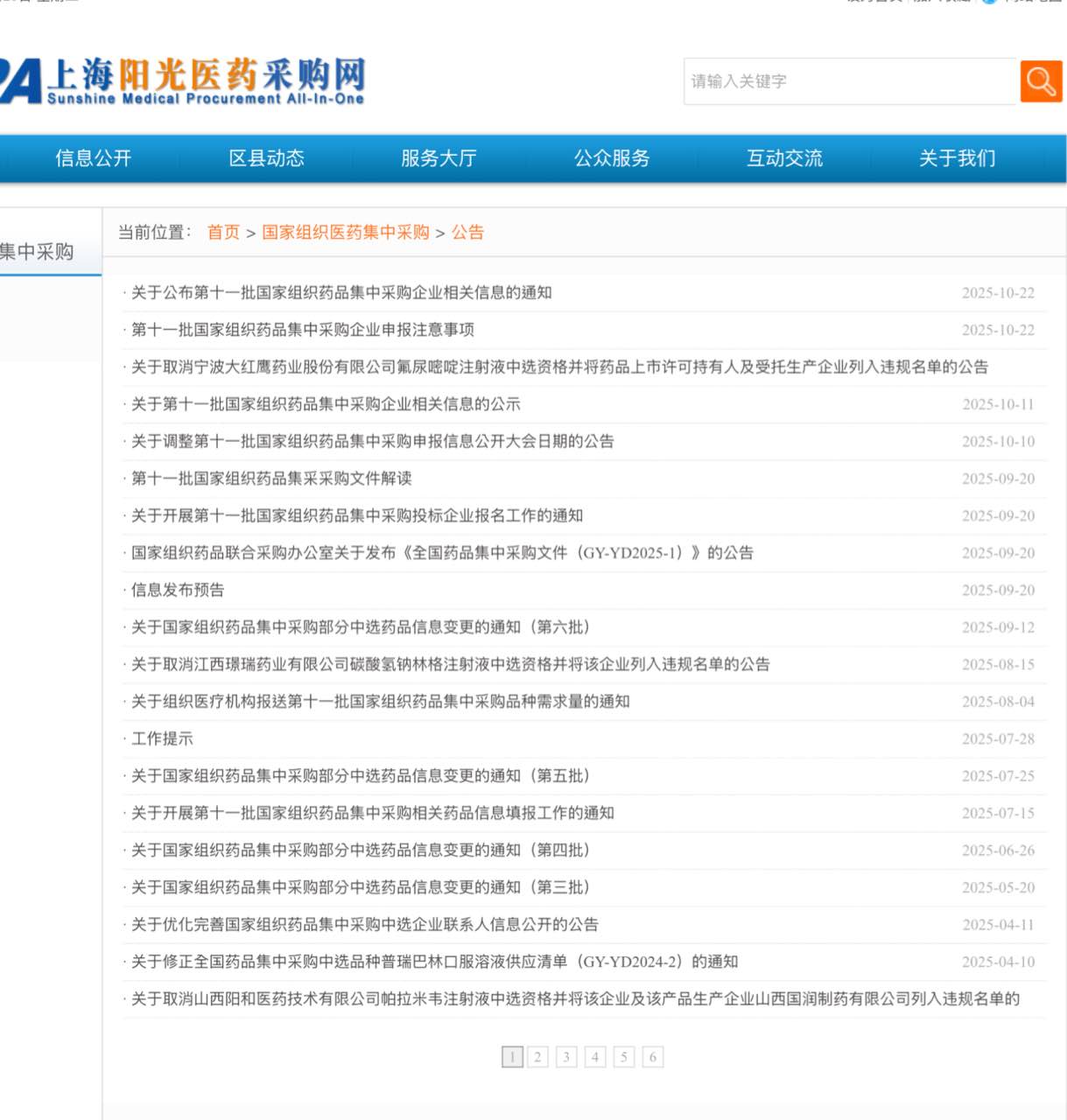The height and width of the screenshot is (1120, 1067).
Task: Open the 工作提示 announcement link
Action: click(162, 738)
